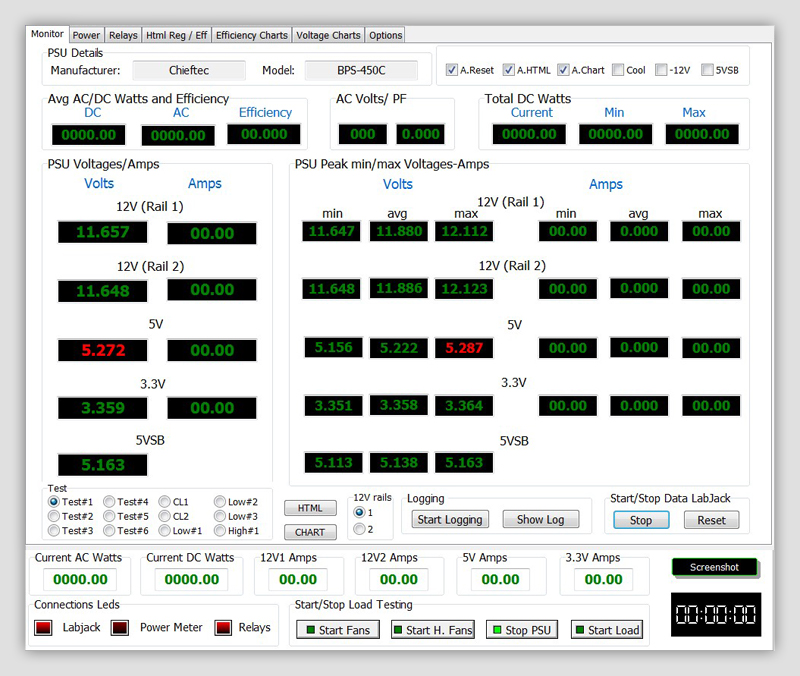Click the Manufacturer field showing Chieftec
This screenshot has height=676, width=800.
pos(189,70)
